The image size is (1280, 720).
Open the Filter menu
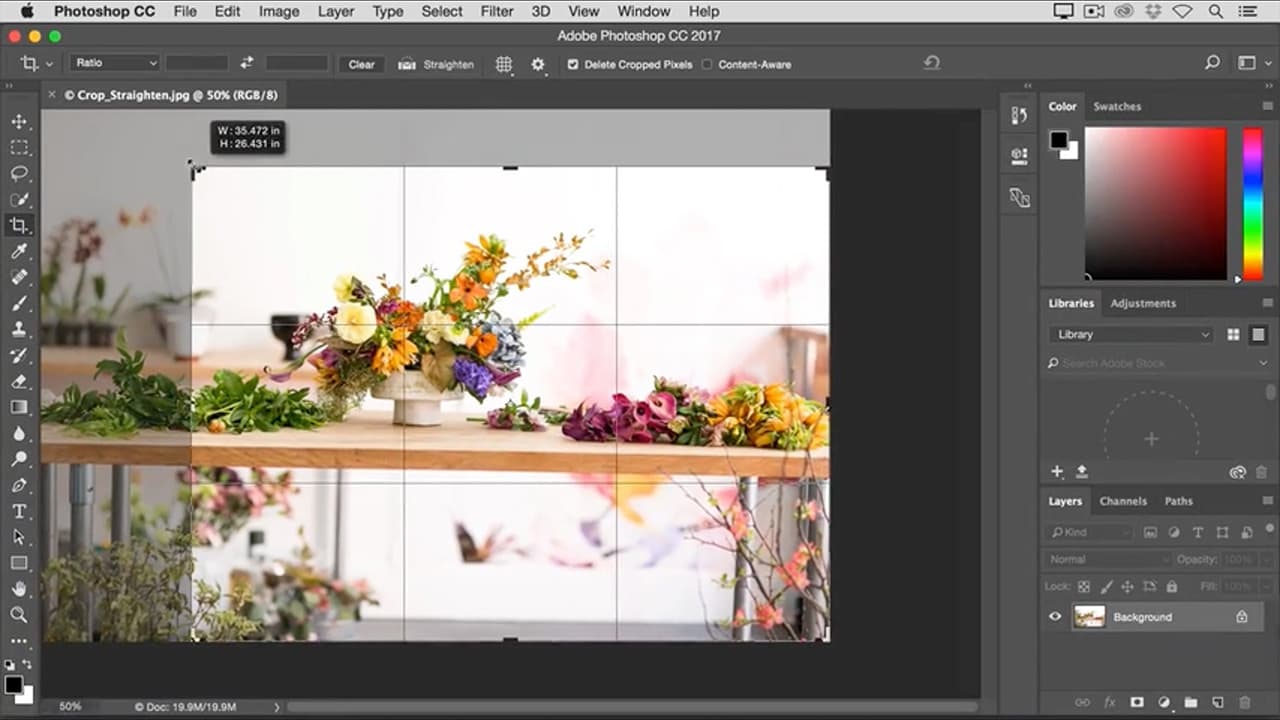pyautogui.click(x=497, y=11)
